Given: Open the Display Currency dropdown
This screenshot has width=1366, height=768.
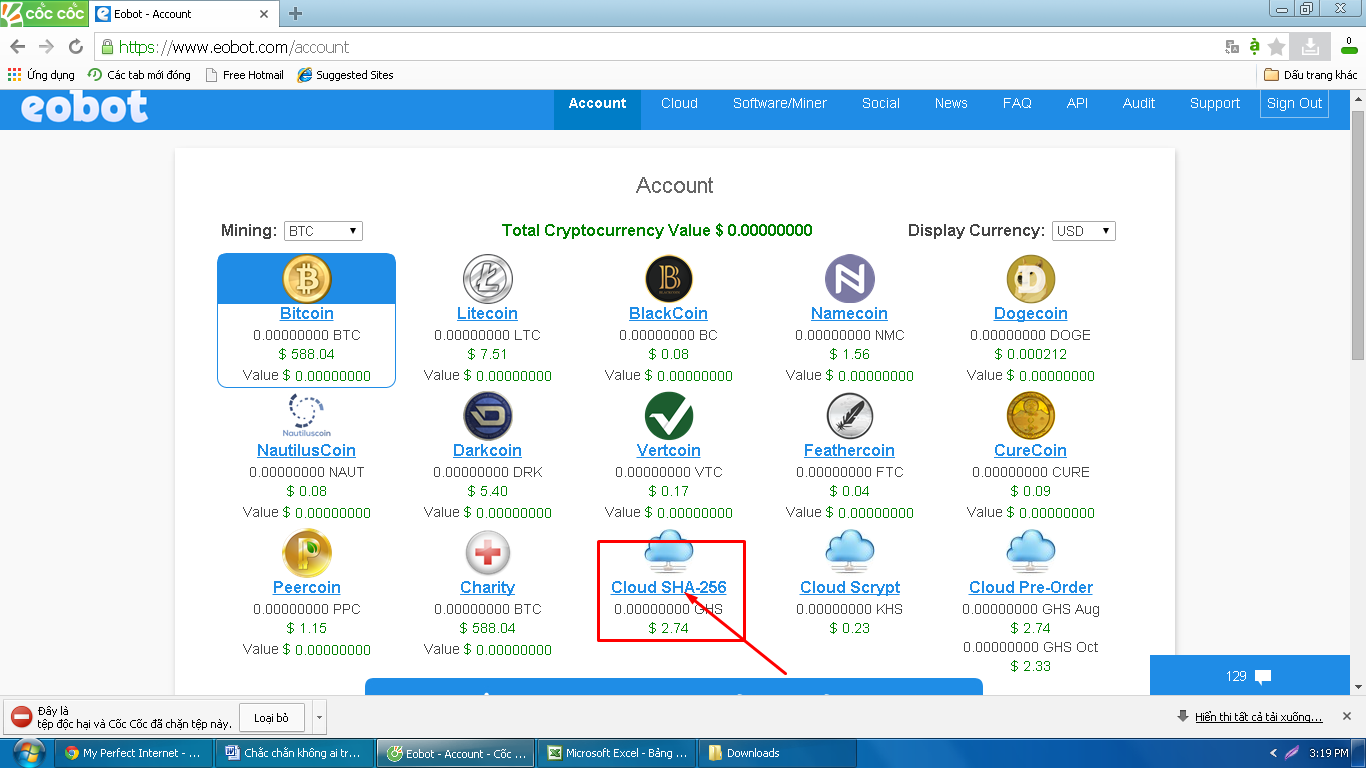Looking at the screenshot, I should click(x=1084, y=231).
